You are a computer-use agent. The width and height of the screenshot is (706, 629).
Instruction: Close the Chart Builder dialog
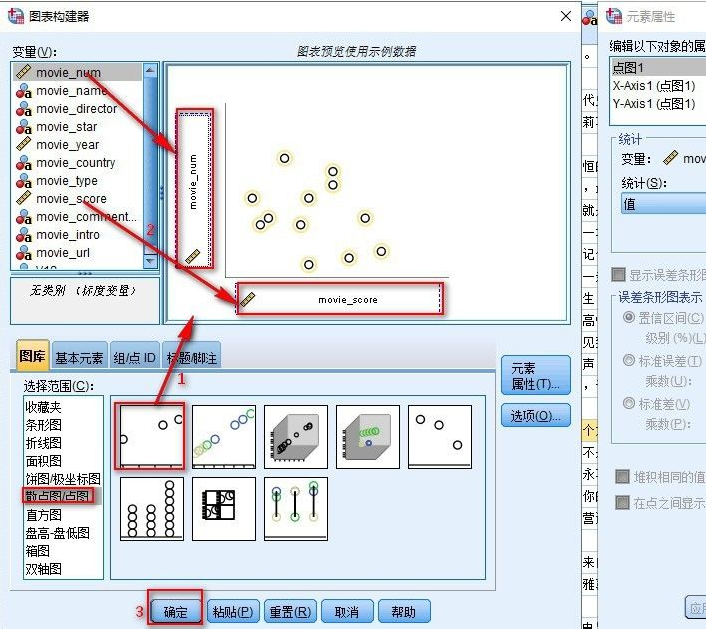pyautogui.click(x=566, y=16)
